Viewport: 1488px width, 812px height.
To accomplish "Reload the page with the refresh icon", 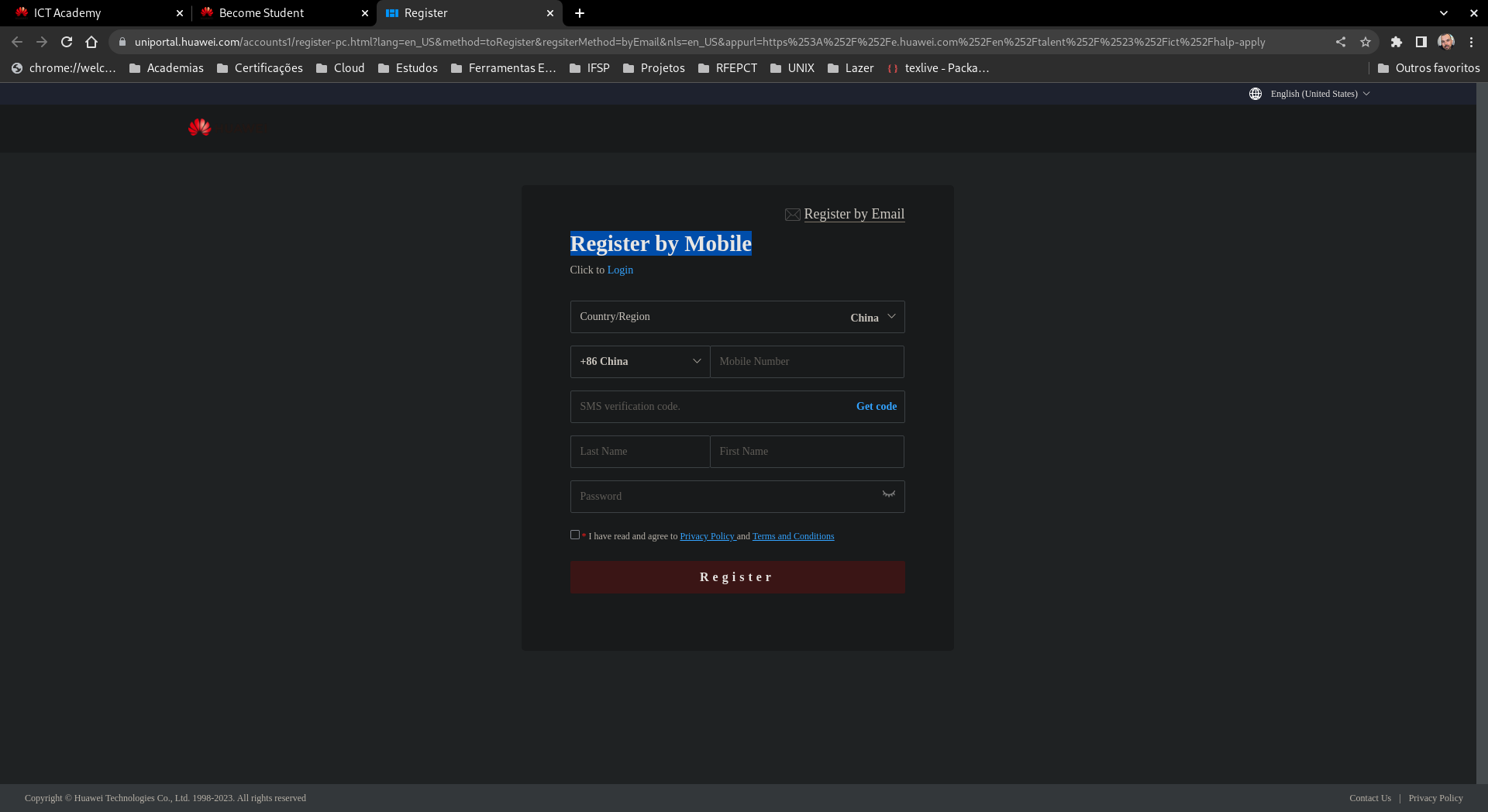I will (x=66, y=42).
